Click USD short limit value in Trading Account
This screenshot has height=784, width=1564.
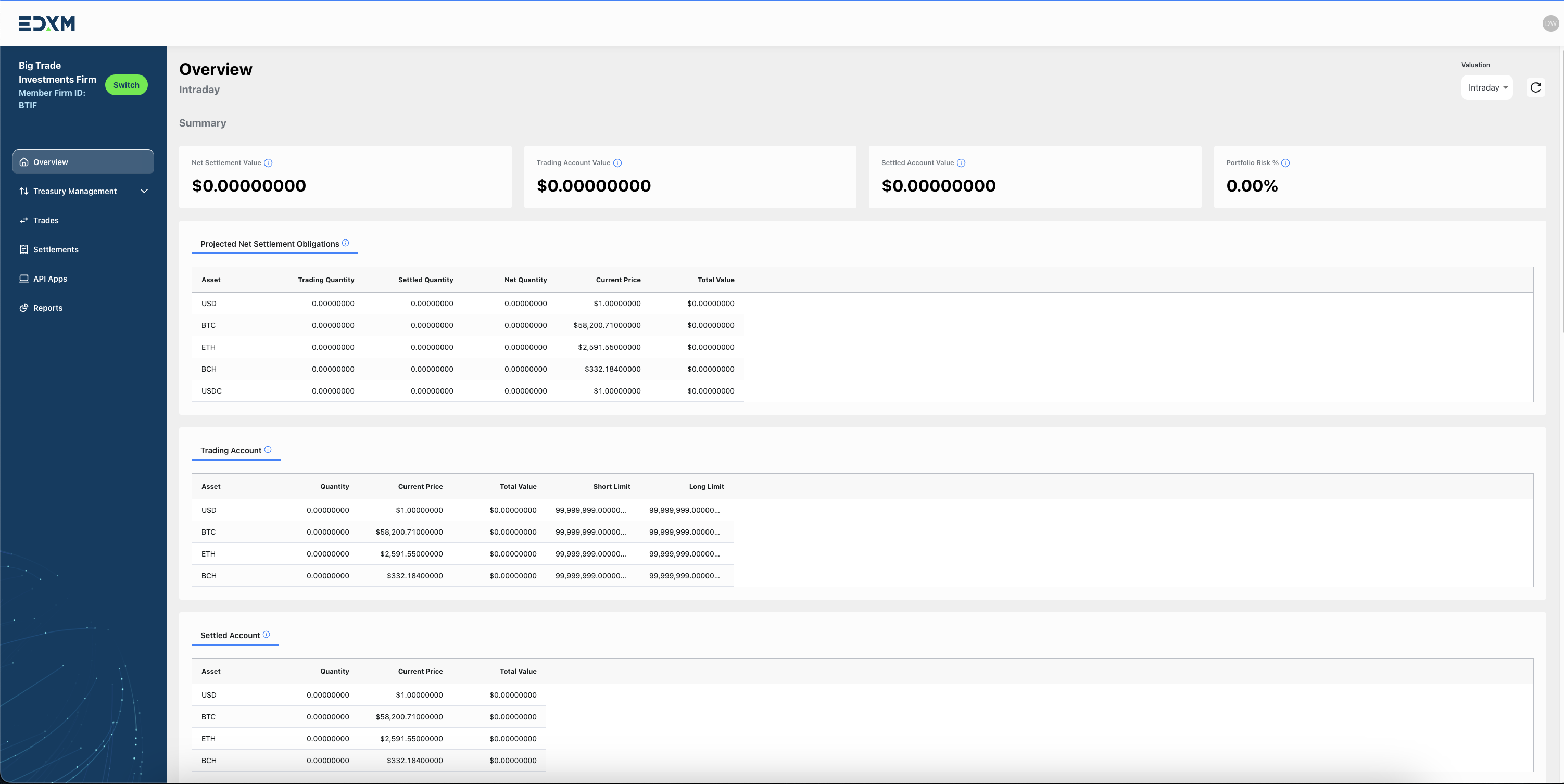coord(591,510)
